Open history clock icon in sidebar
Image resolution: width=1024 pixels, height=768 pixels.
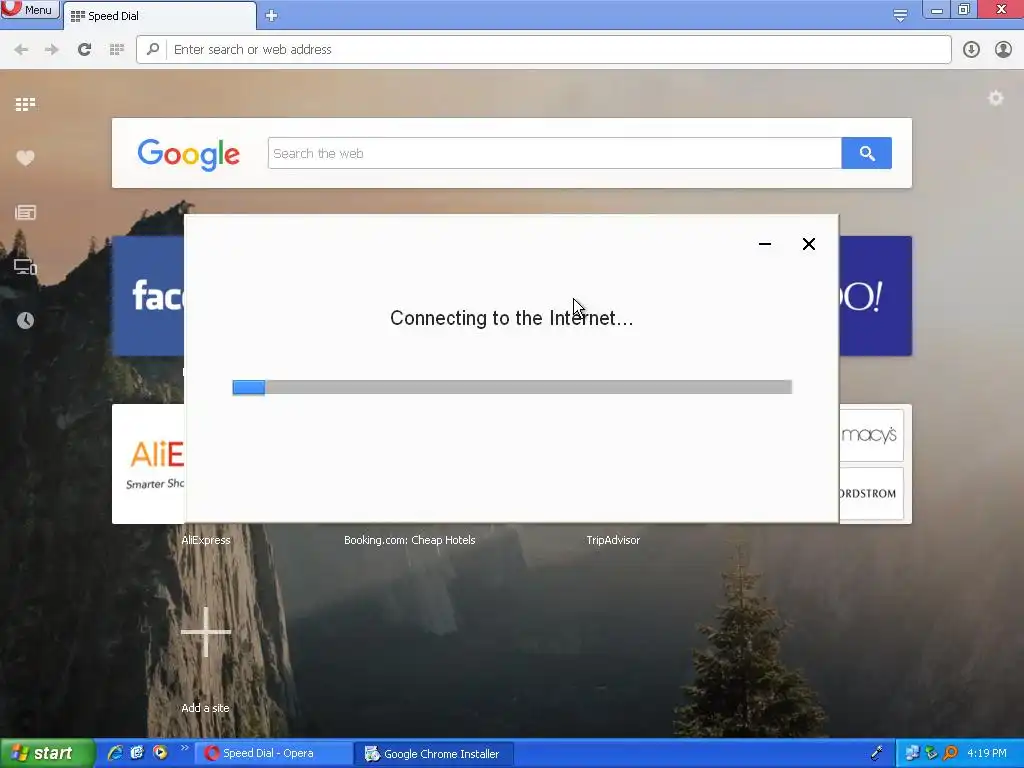coord(25,320)
